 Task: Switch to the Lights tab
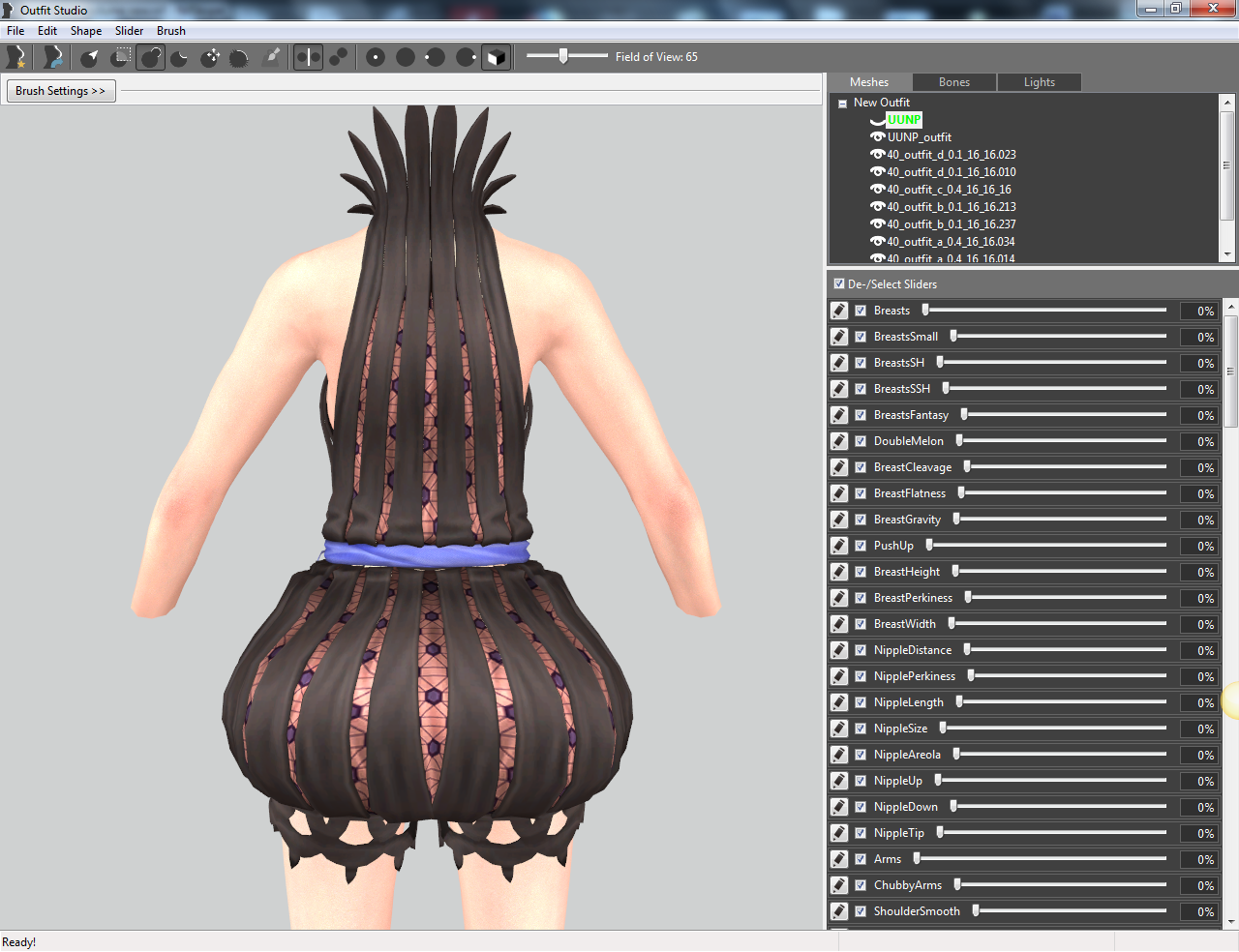coord(1040,82)
